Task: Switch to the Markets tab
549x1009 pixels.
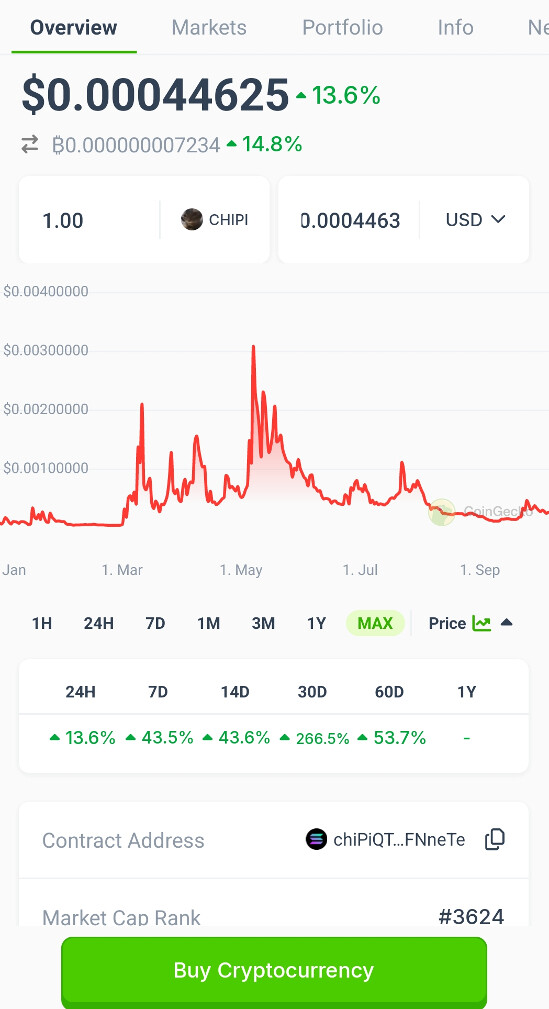Action: click(x=209, y=28)
